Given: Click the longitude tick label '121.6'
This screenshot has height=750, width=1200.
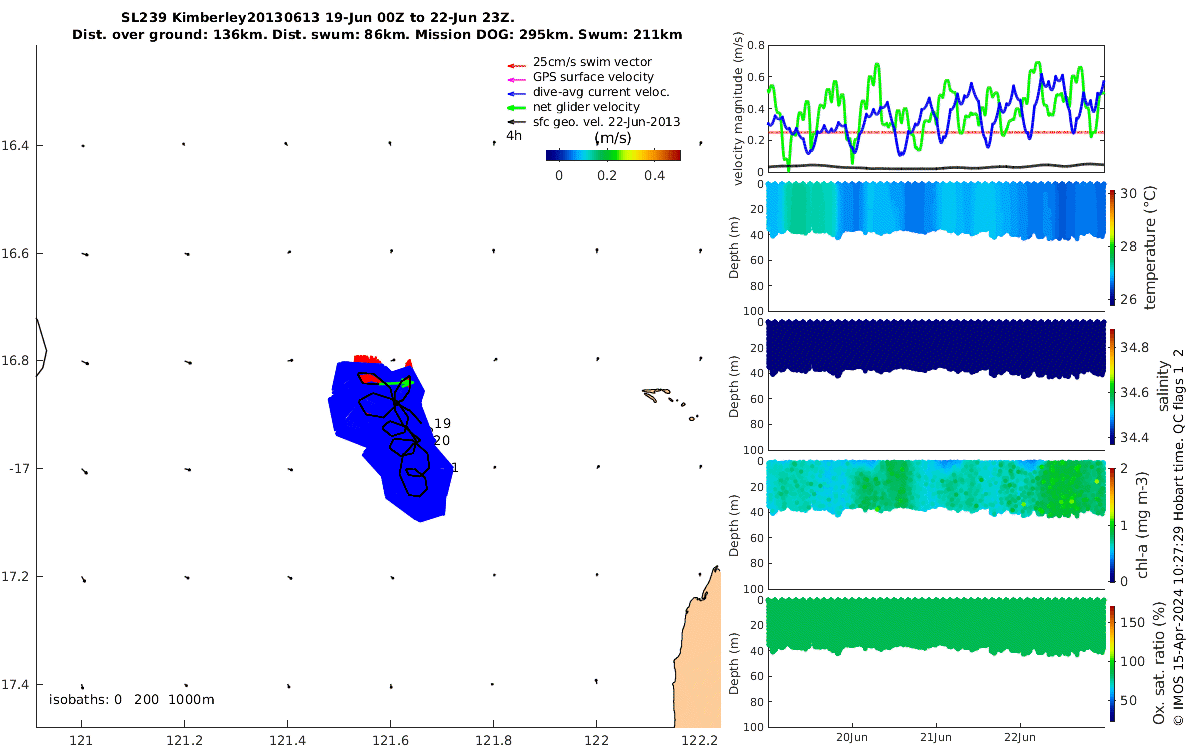Looking at the screenshot, I should 390,740.
